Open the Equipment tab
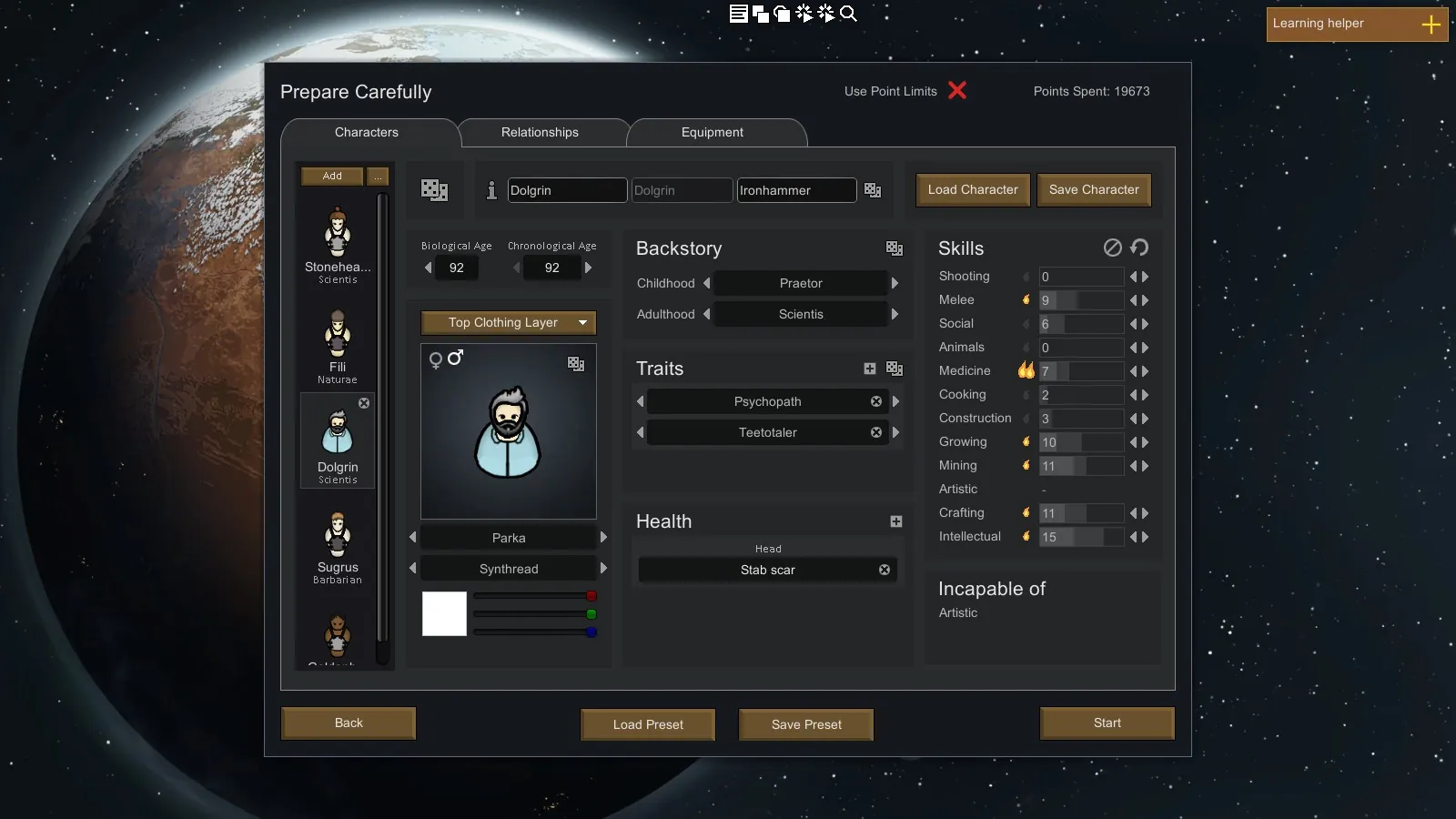 pyautogui.click(x=712, y=132)
